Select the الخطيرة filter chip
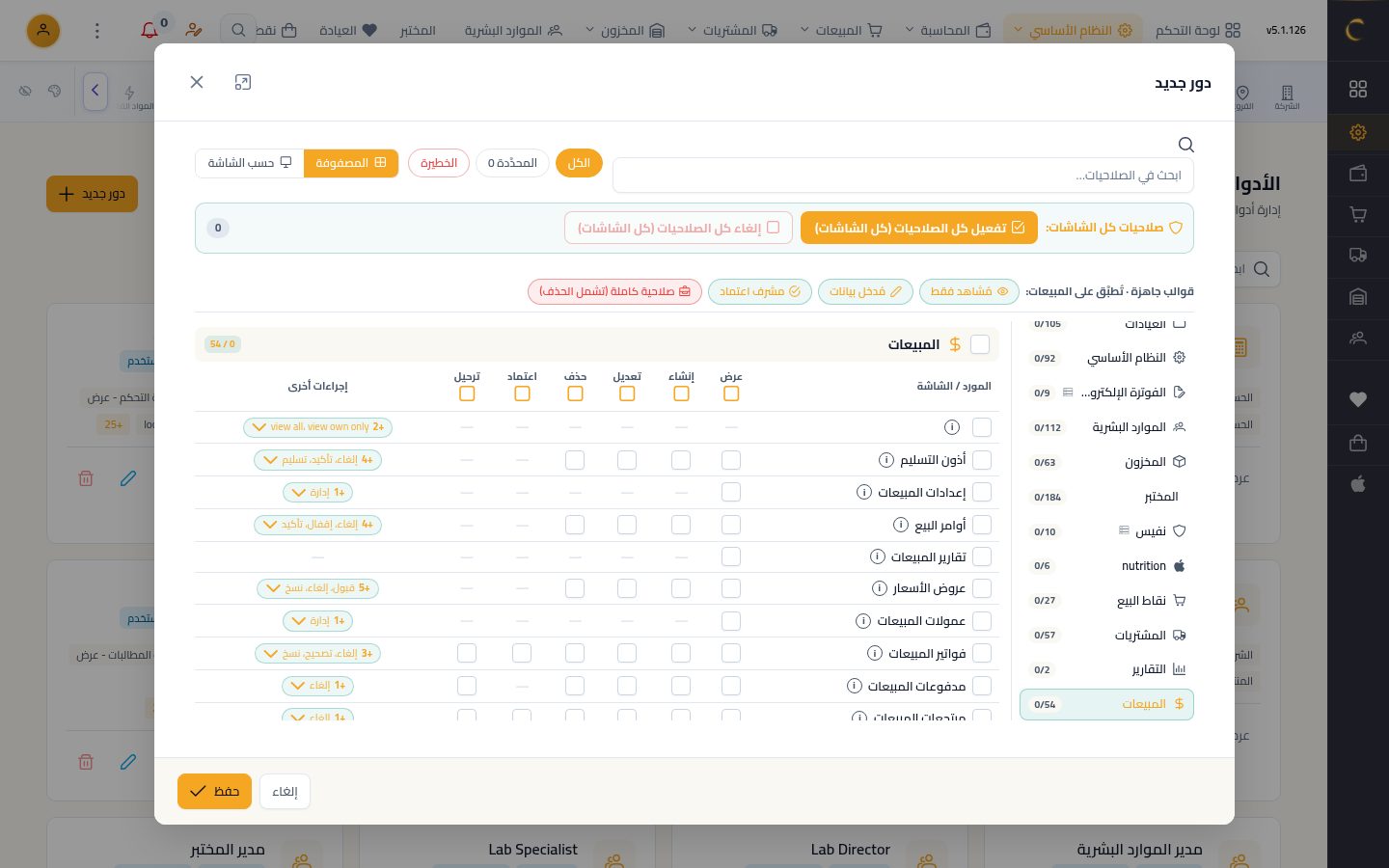This screenshot has height=868, width=1389. coord(439,163)
